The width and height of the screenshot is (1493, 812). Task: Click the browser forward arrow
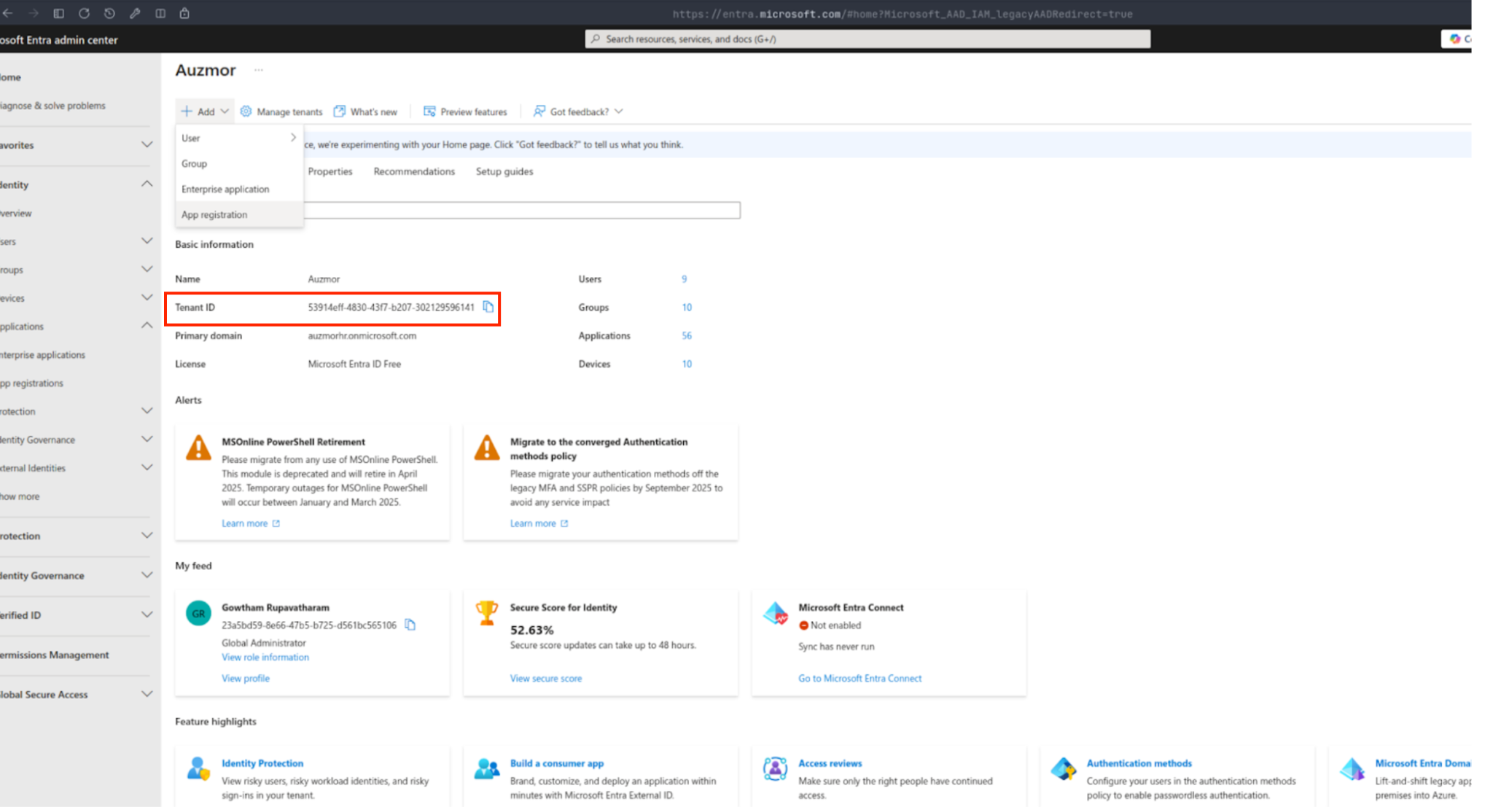click(x=34, y=13)
